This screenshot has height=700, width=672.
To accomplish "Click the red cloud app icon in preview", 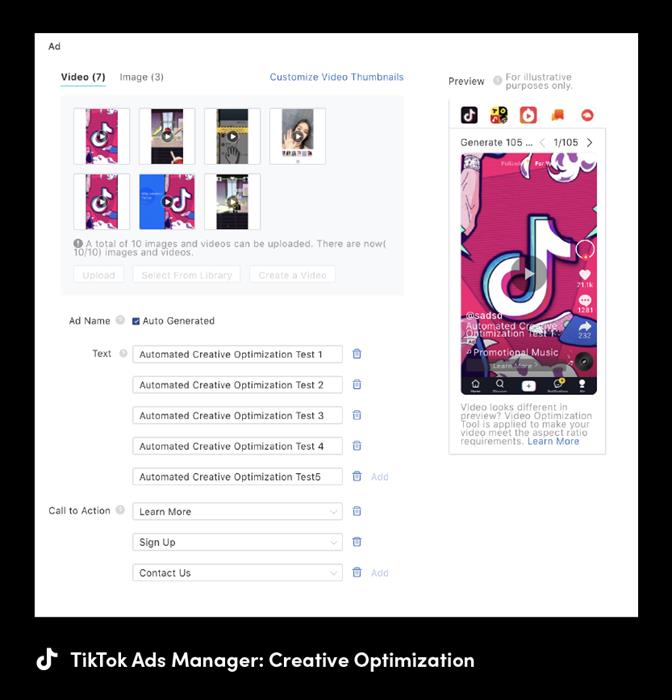I will (x=587, y=115).
